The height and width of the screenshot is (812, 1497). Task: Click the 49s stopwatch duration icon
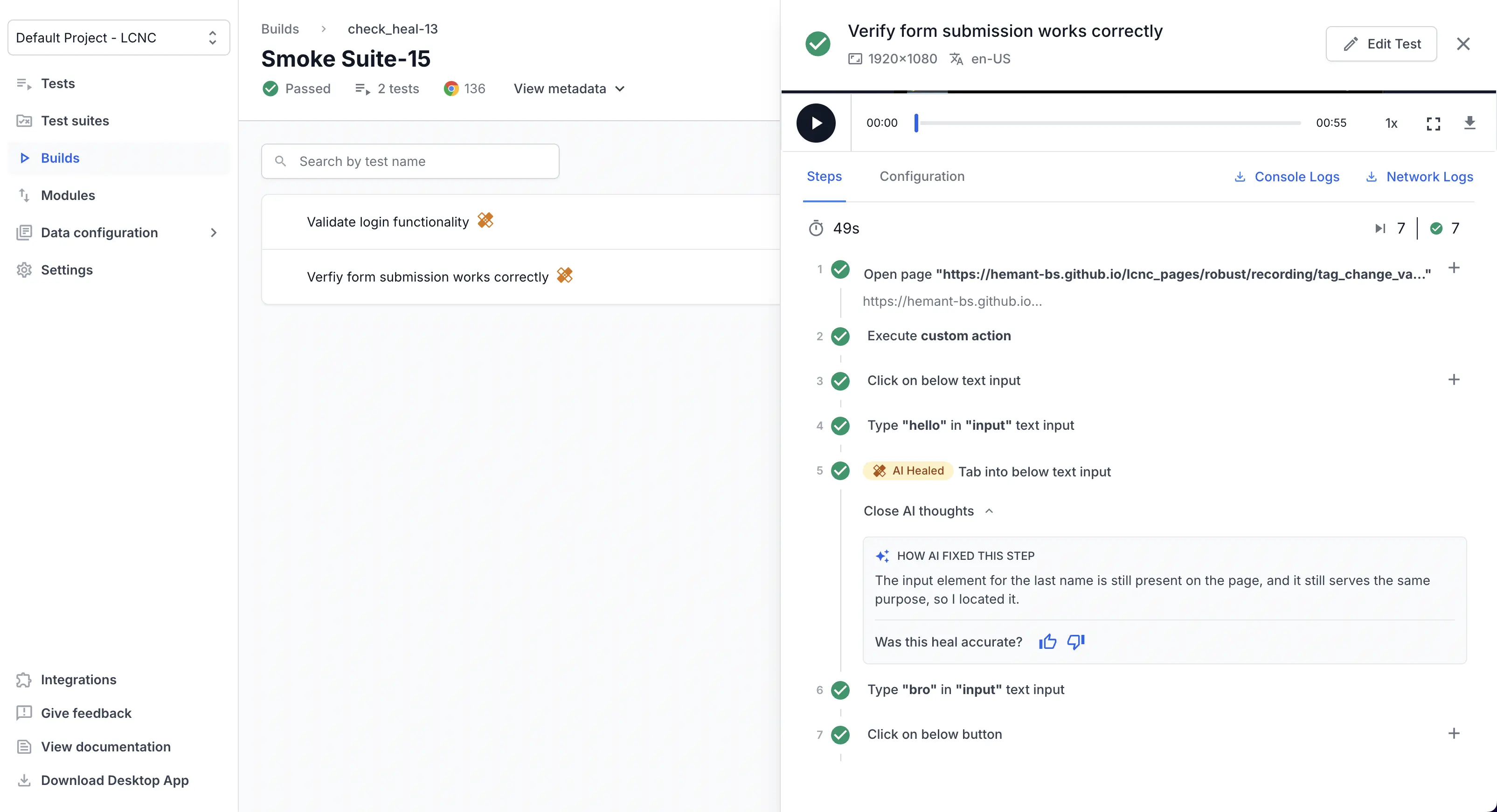[x=816, y=229]
